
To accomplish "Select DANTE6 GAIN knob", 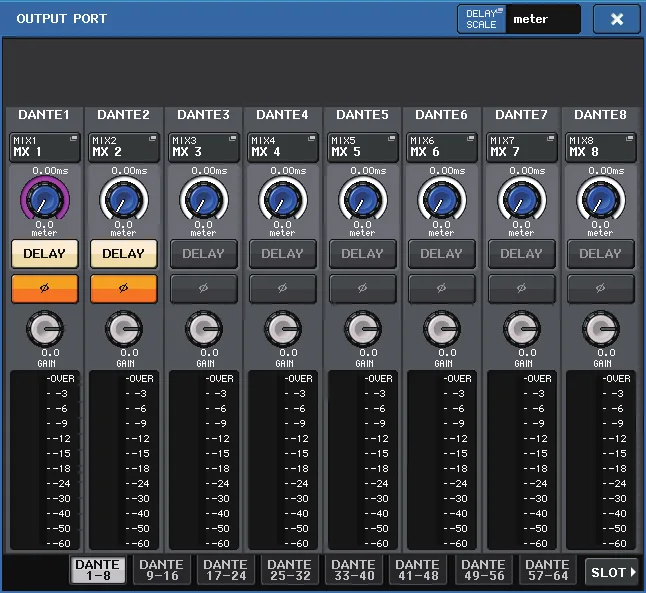I will point(442,328).
